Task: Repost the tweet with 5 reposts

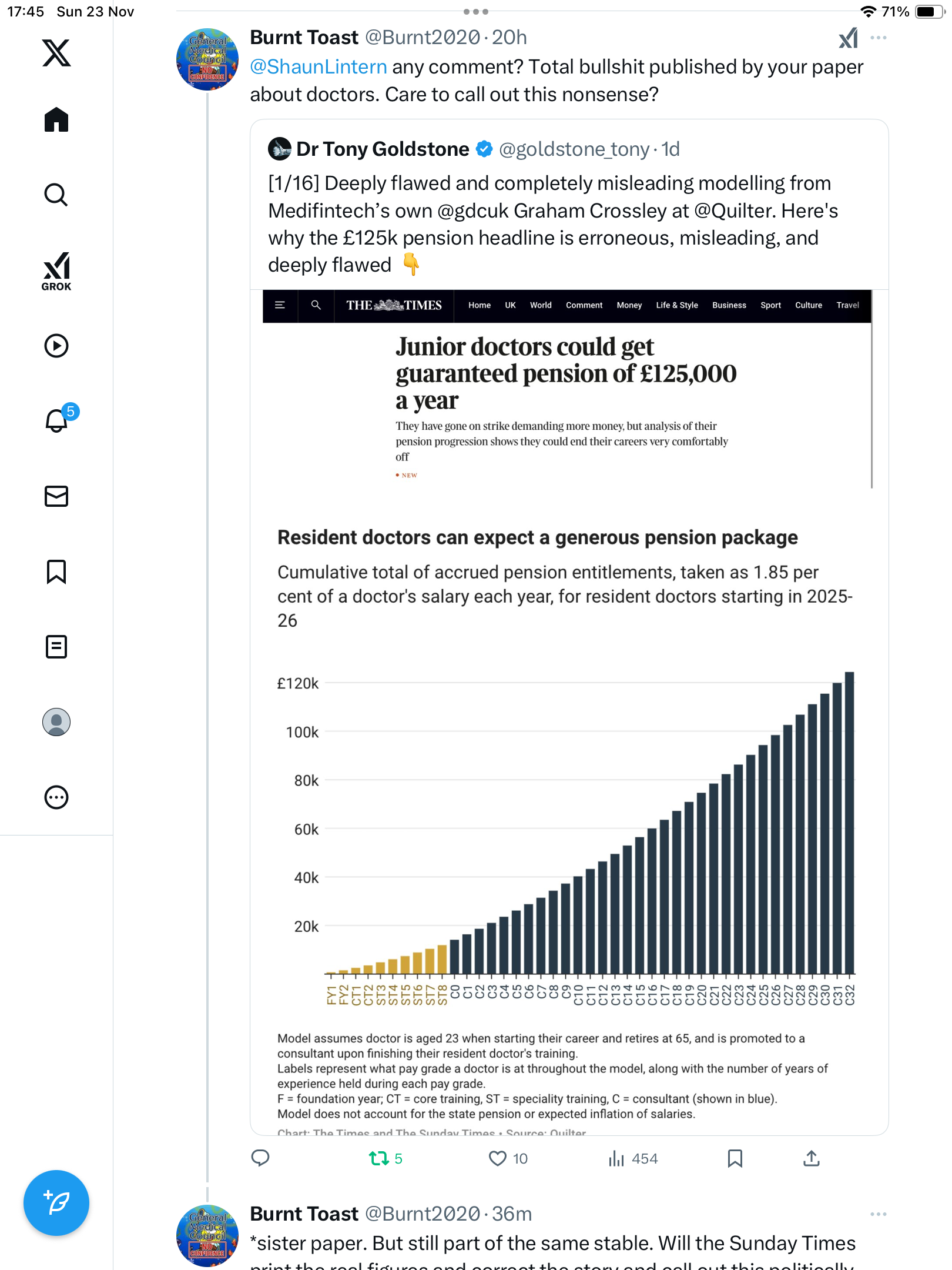Action: [x=379, y=1158]
